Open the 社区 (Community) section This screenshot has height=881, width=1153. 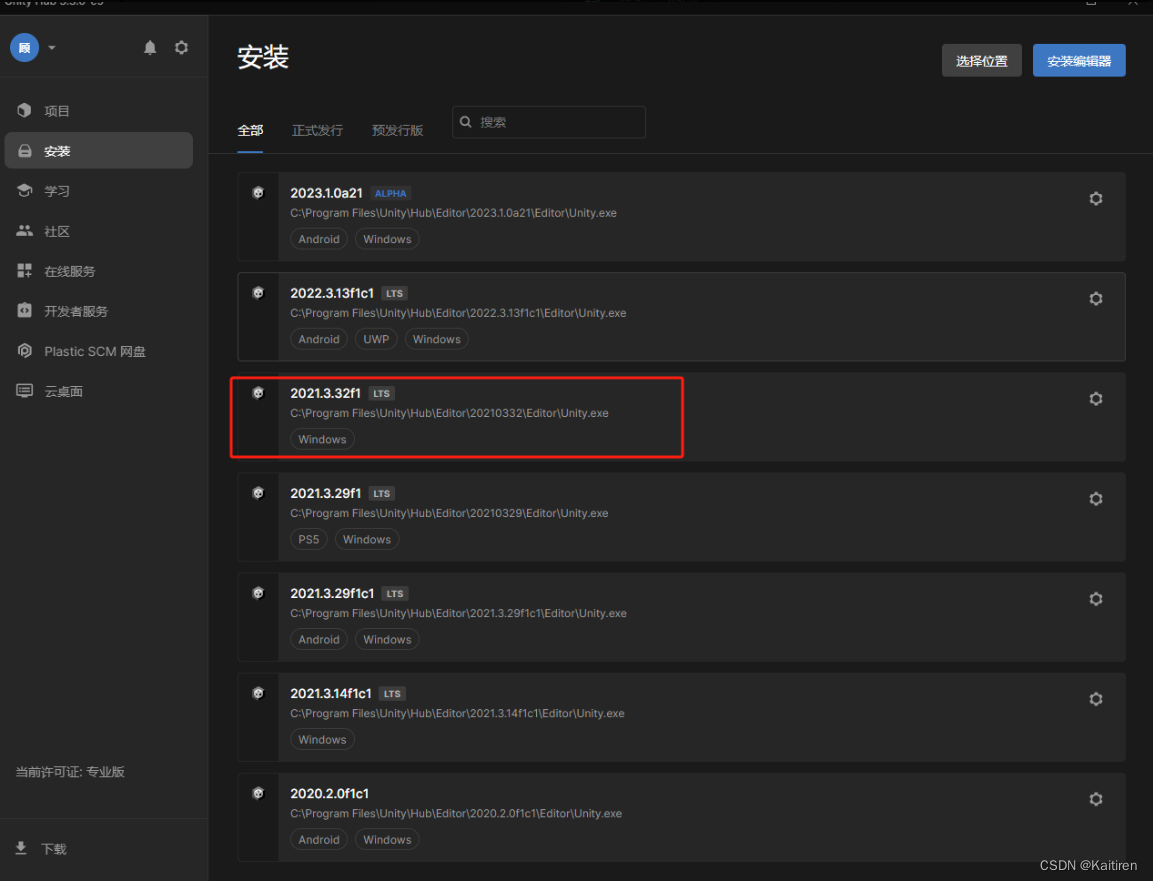pyautogui.click(x=57, y=230)
